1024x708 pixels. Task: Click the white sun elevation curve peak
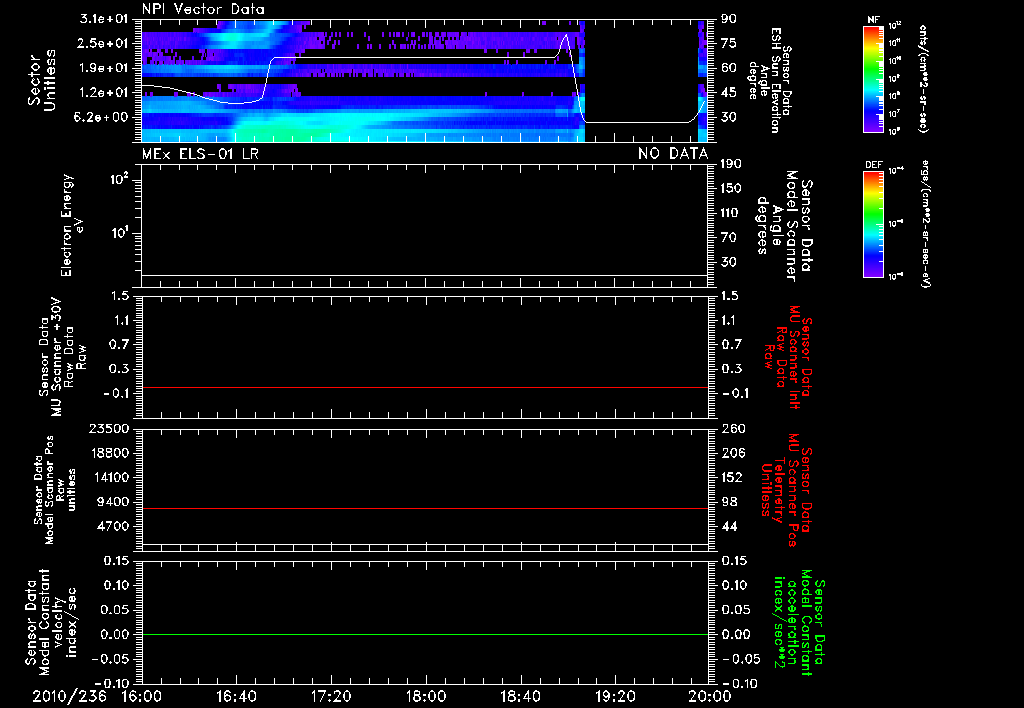(x=565, y=35)
